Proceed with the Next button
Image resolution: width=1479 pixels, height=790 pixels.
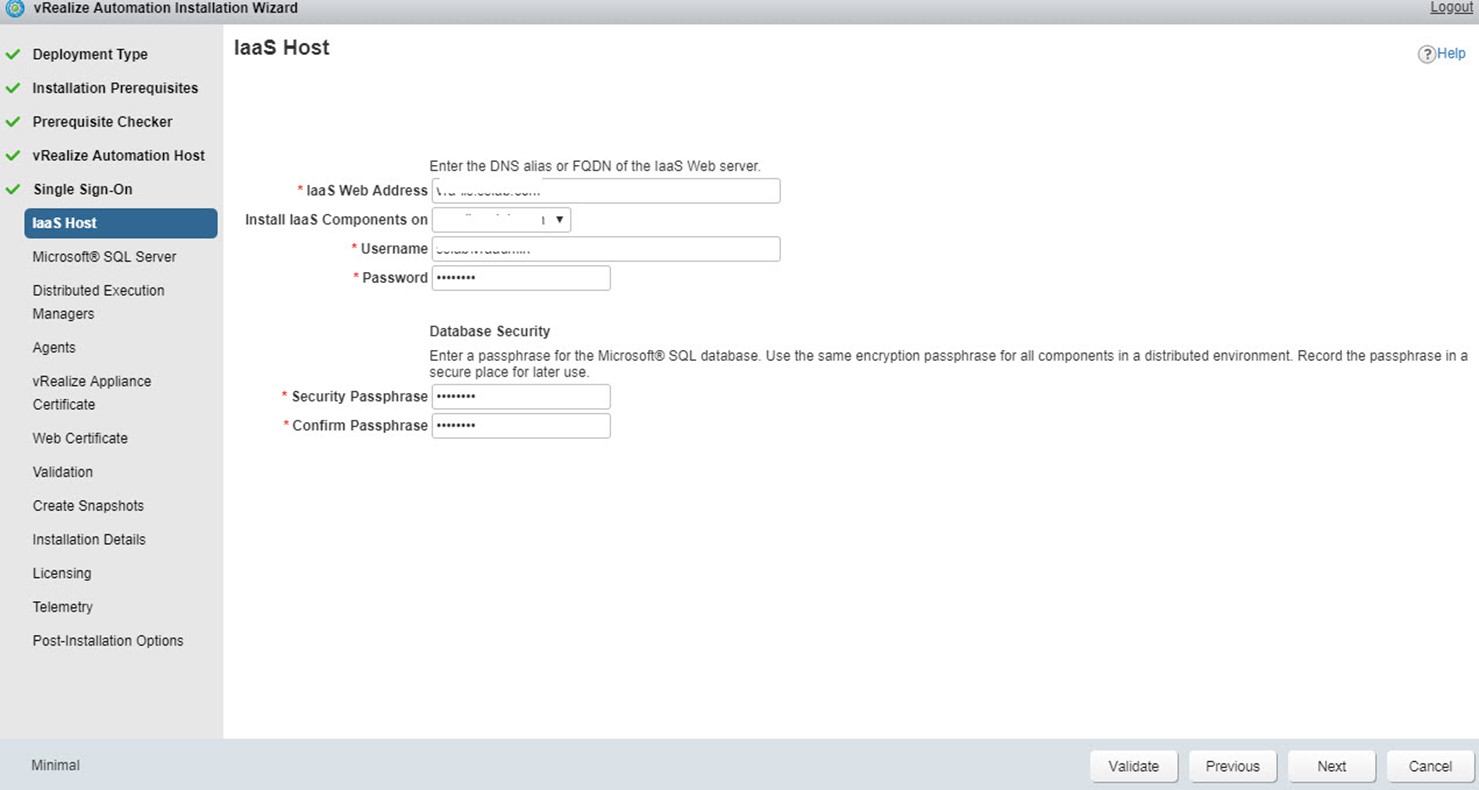[x=1332, y=767]
